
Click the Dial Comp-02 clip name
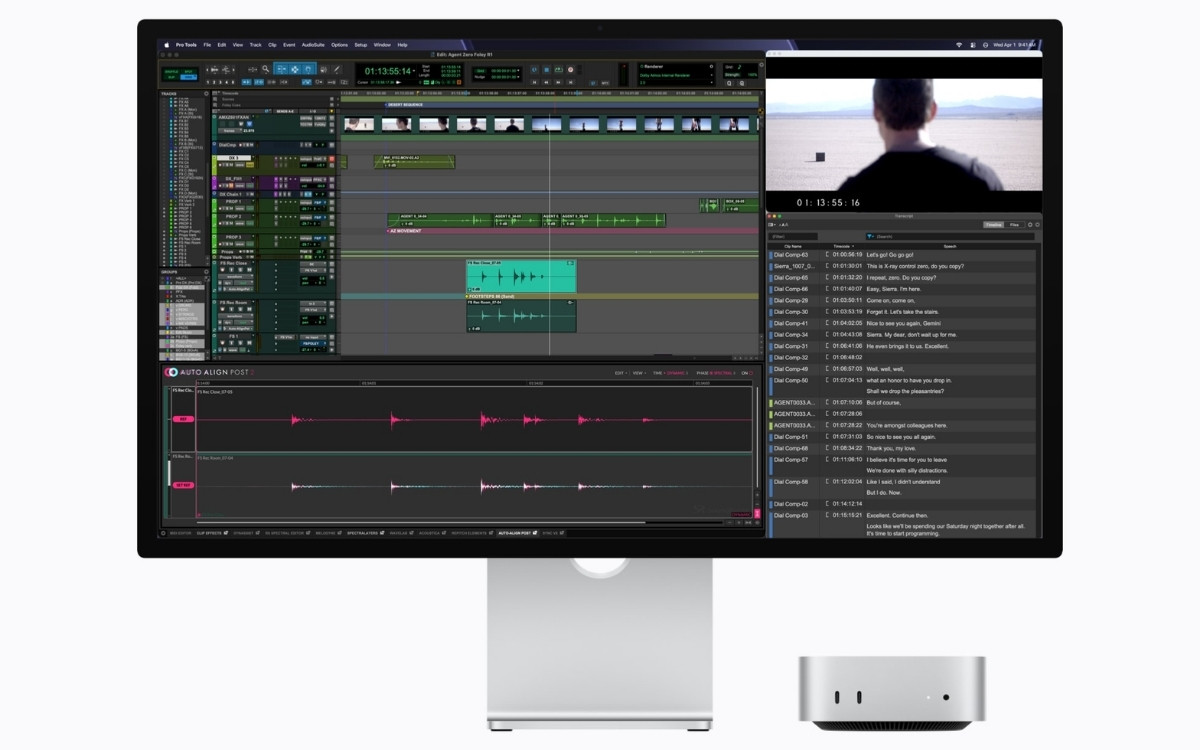(x=790, y=504)
